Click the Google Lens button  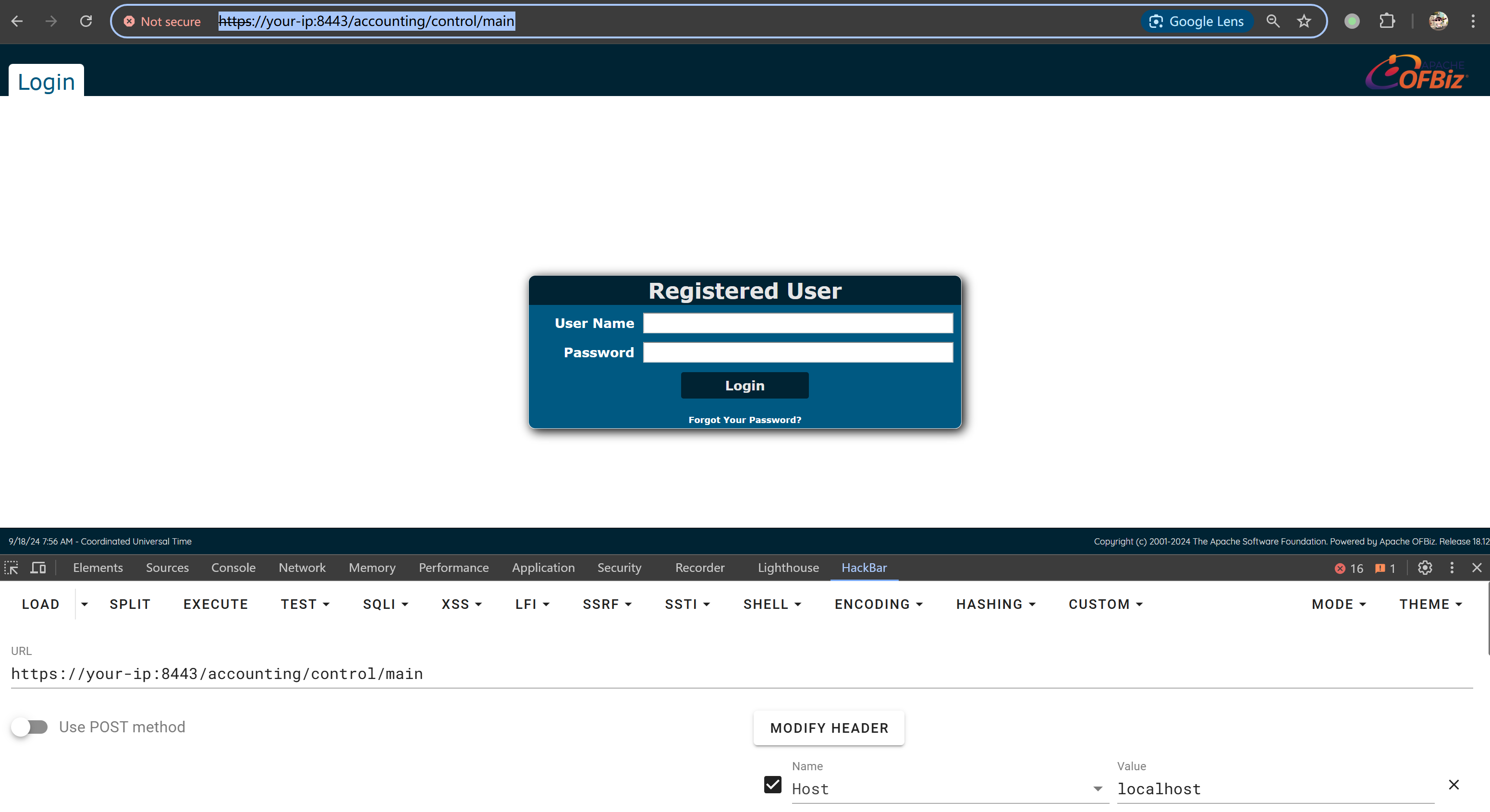[x=1196, y=22]
